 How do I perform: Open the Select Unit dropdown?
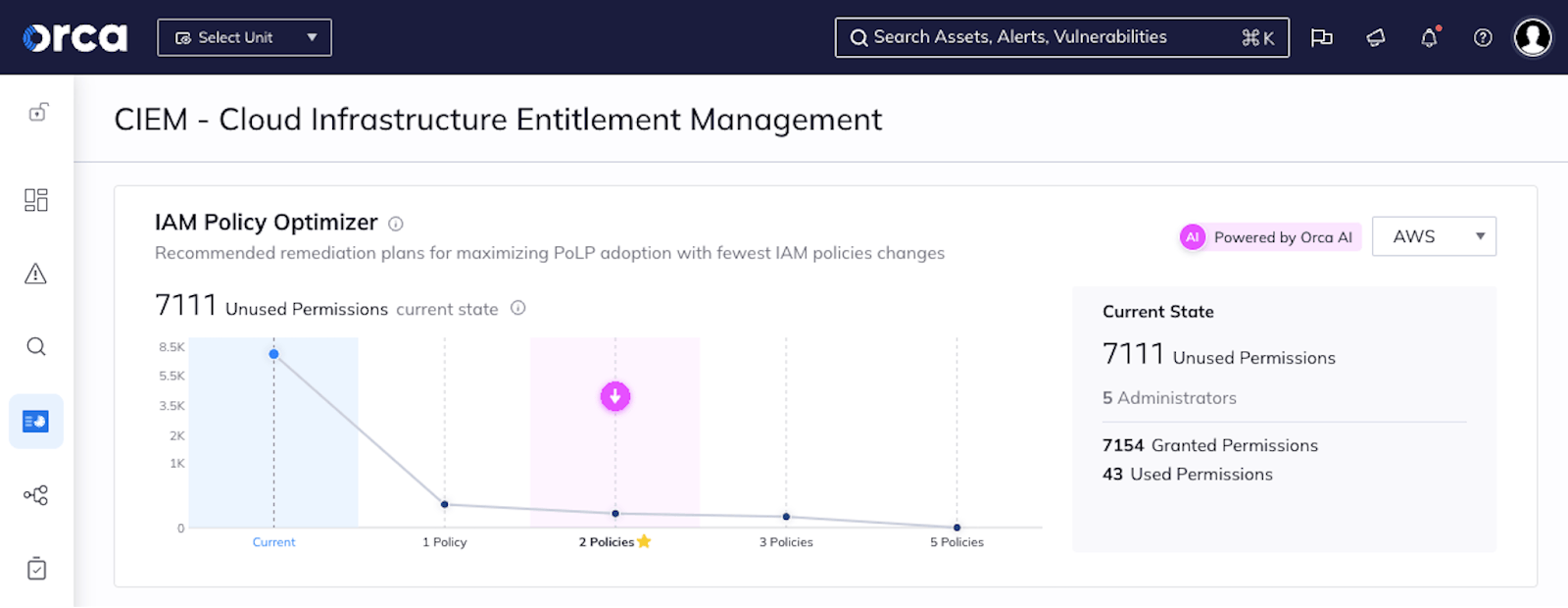pos(244,37)
